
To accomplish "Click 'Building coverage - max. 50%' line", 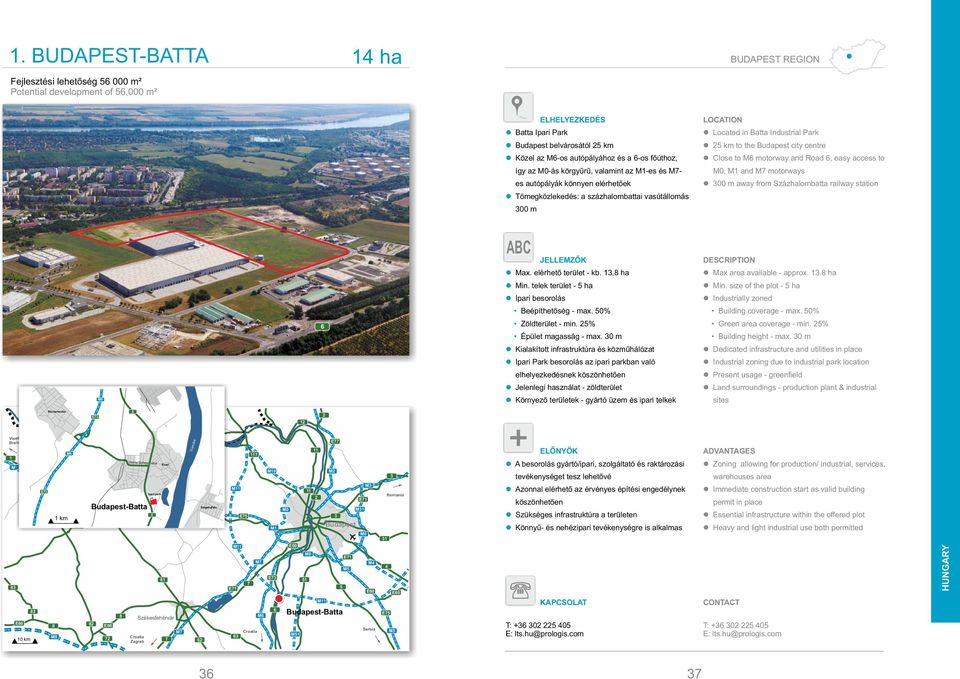I will click(768, 311).
